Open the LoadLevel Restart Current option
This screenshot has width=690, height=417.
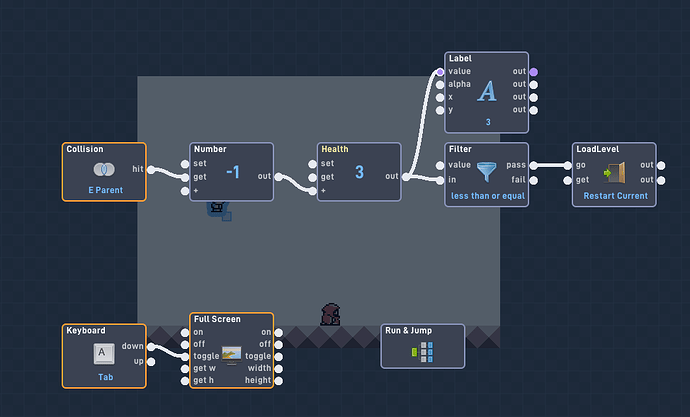pyautogui.click(x=615, y=196)
